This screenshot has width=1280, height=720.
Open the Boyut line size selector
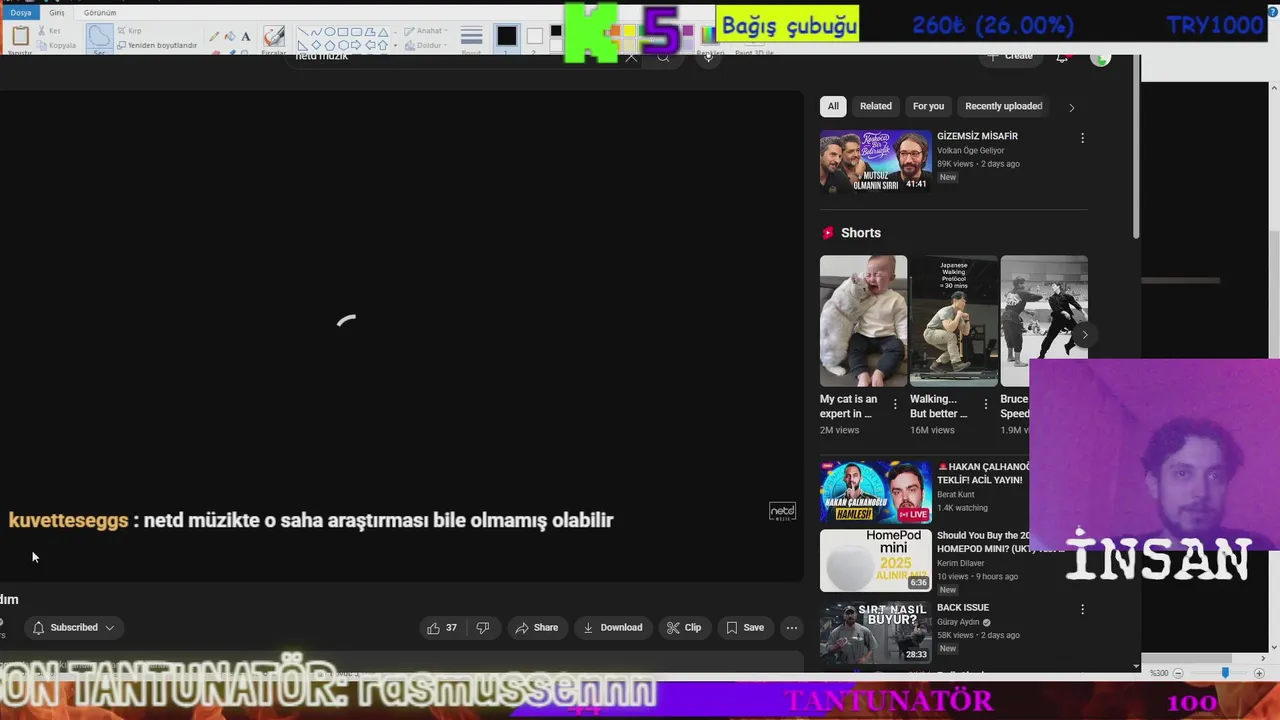[x=471, y=38]
